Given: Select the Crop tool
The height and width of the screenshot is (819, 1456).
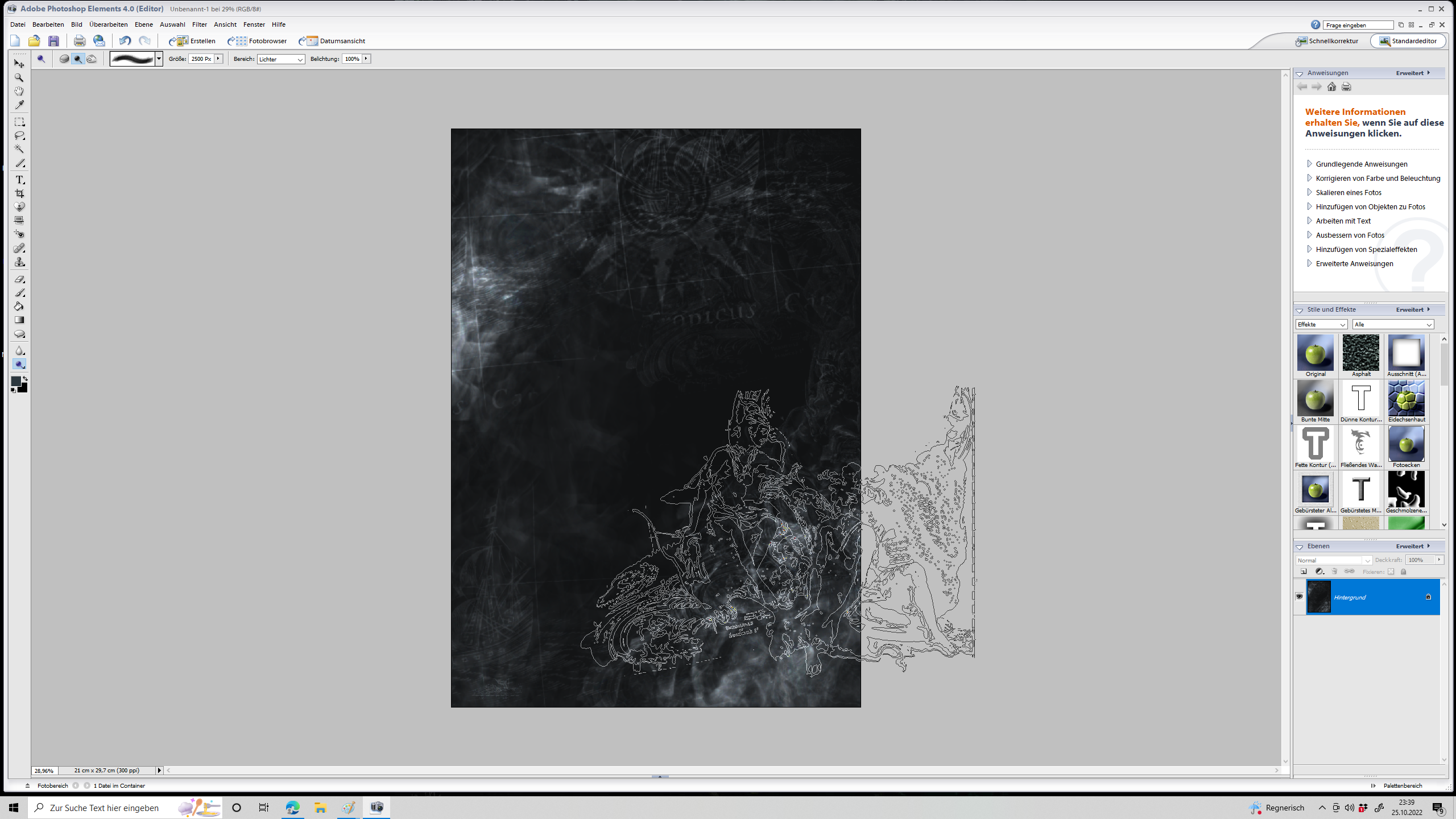Looking at the screenshot, I should click(19, 193).
